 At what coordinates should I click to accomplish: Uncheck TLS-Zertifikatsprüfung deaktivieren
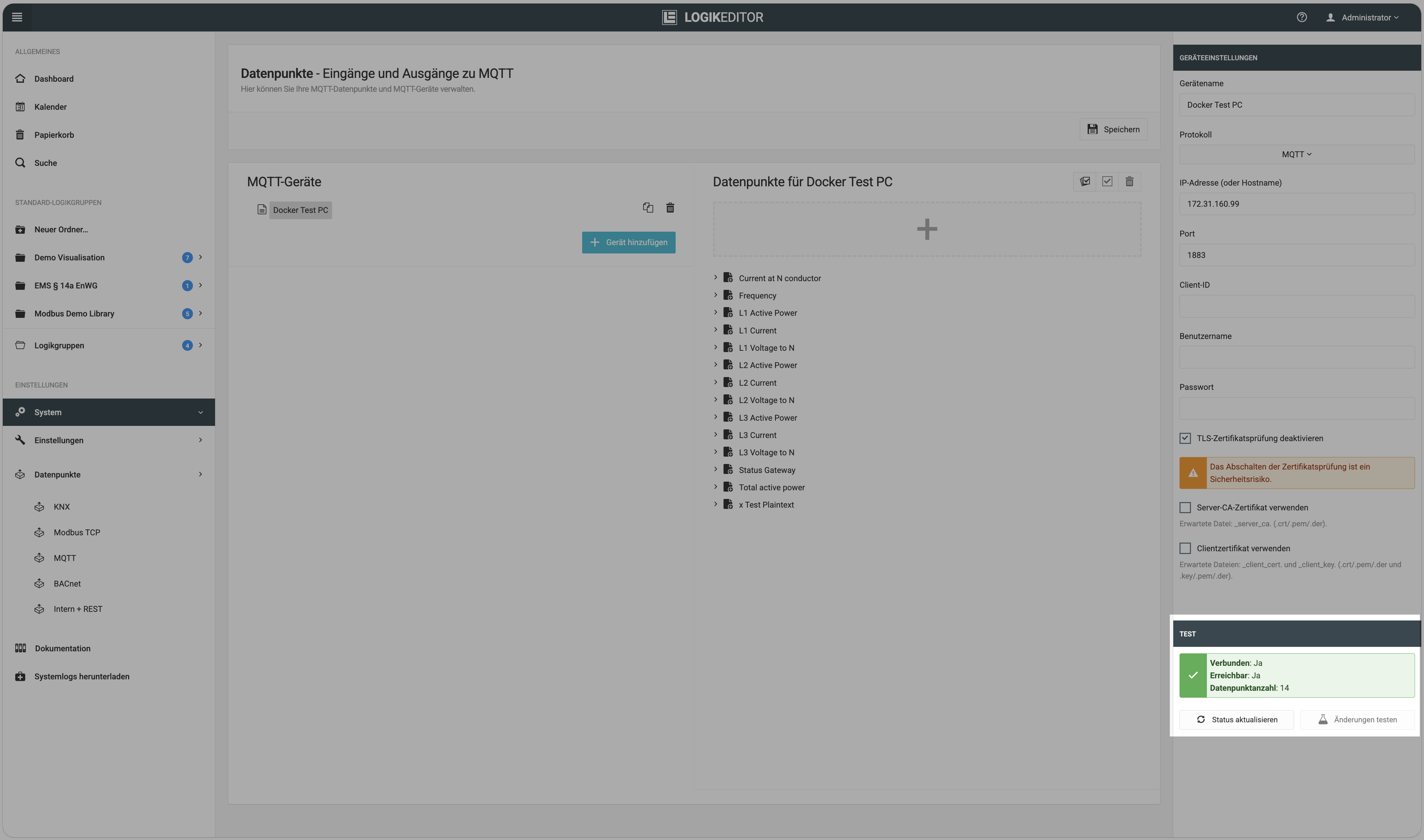[1185, 438]
